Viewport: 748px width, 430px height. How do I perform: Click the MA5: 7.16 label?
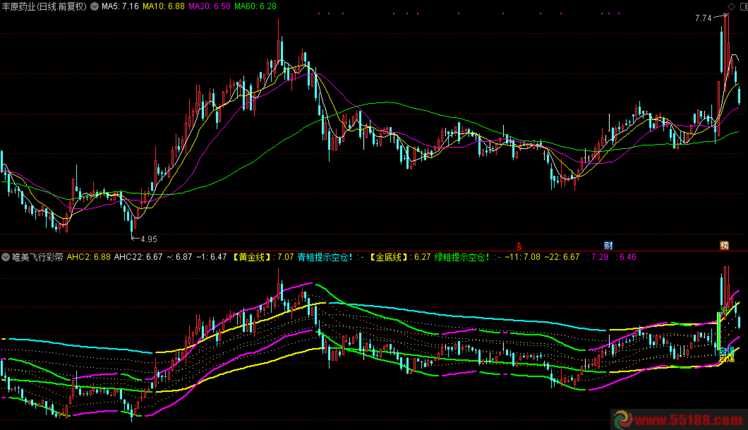[x=120, y=7]
